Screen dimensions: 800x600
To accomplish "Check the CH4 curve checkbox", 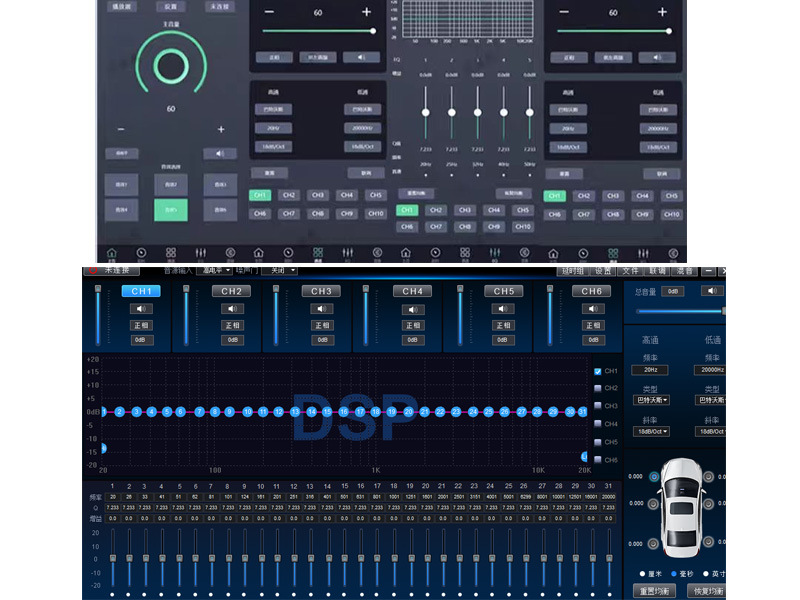I will coord(597,423).
